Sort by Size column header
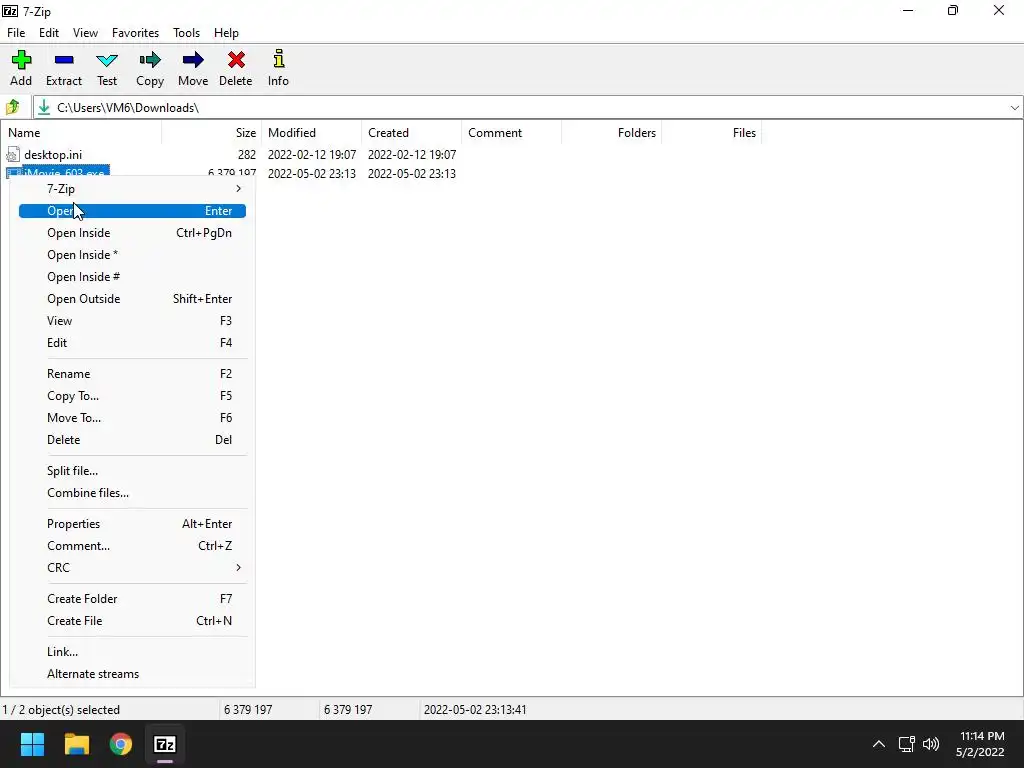The image size is (1024, 768). (x=212, y=133)
